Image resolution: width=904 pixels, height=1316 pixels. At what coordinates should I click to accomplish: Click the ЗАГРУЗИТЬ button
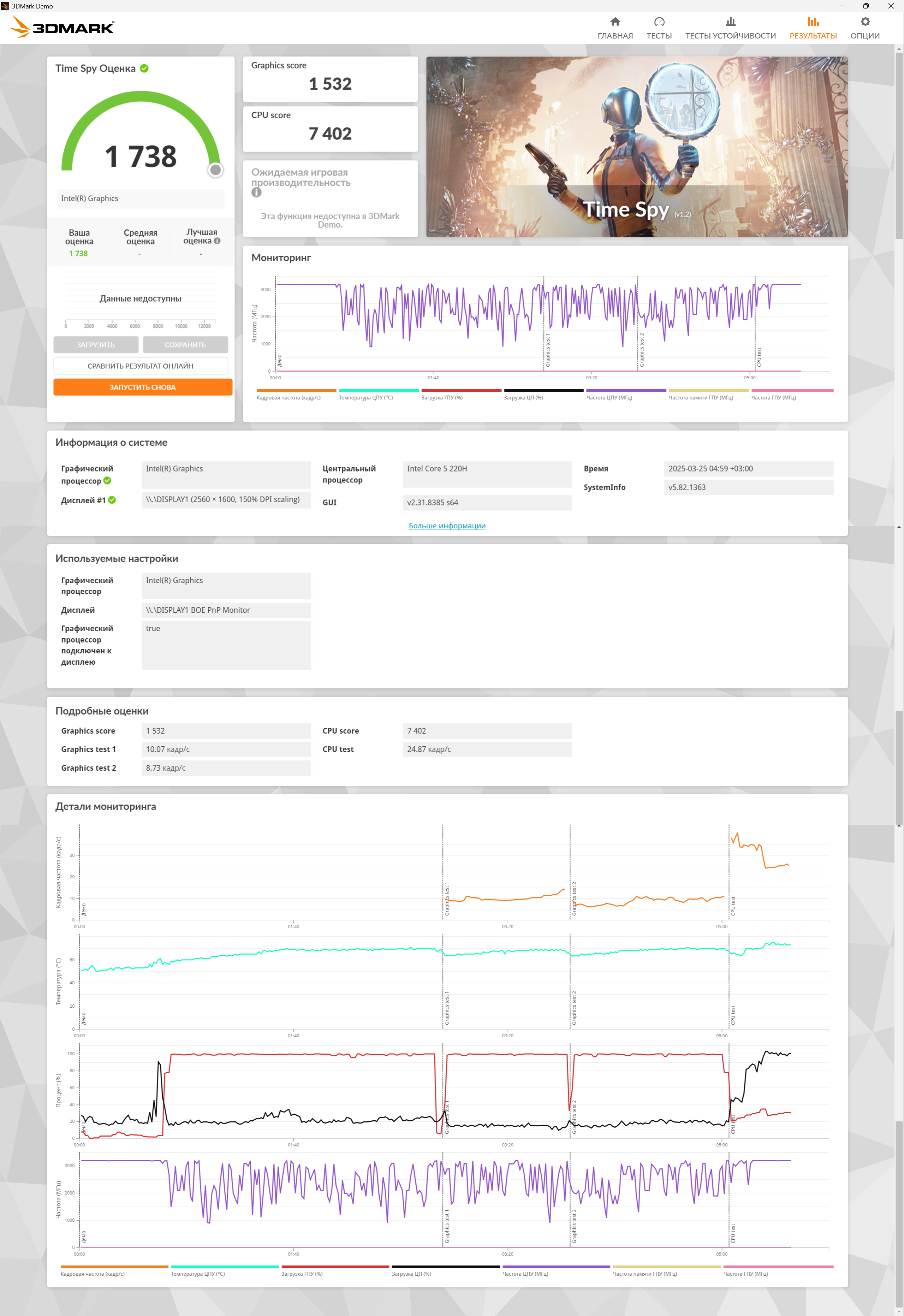(96, 344)
